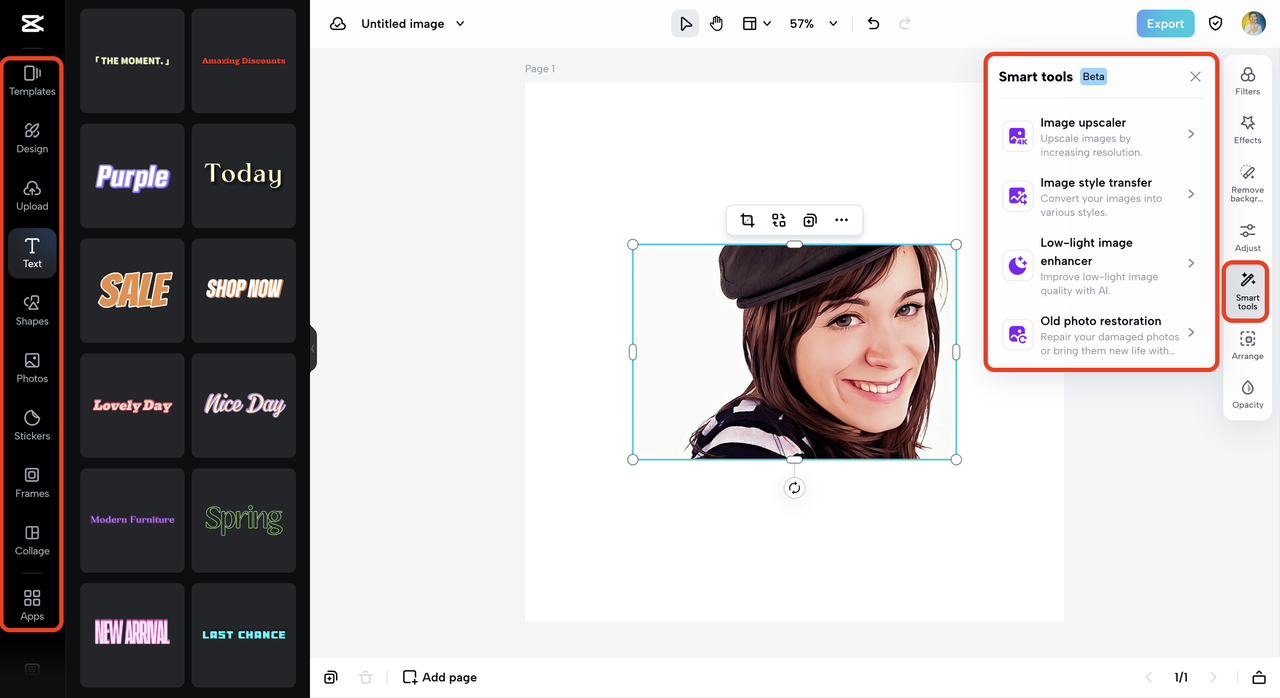Click the Export button
1280x698 pixels.
pyautogui.click(x=1164, y=24)
